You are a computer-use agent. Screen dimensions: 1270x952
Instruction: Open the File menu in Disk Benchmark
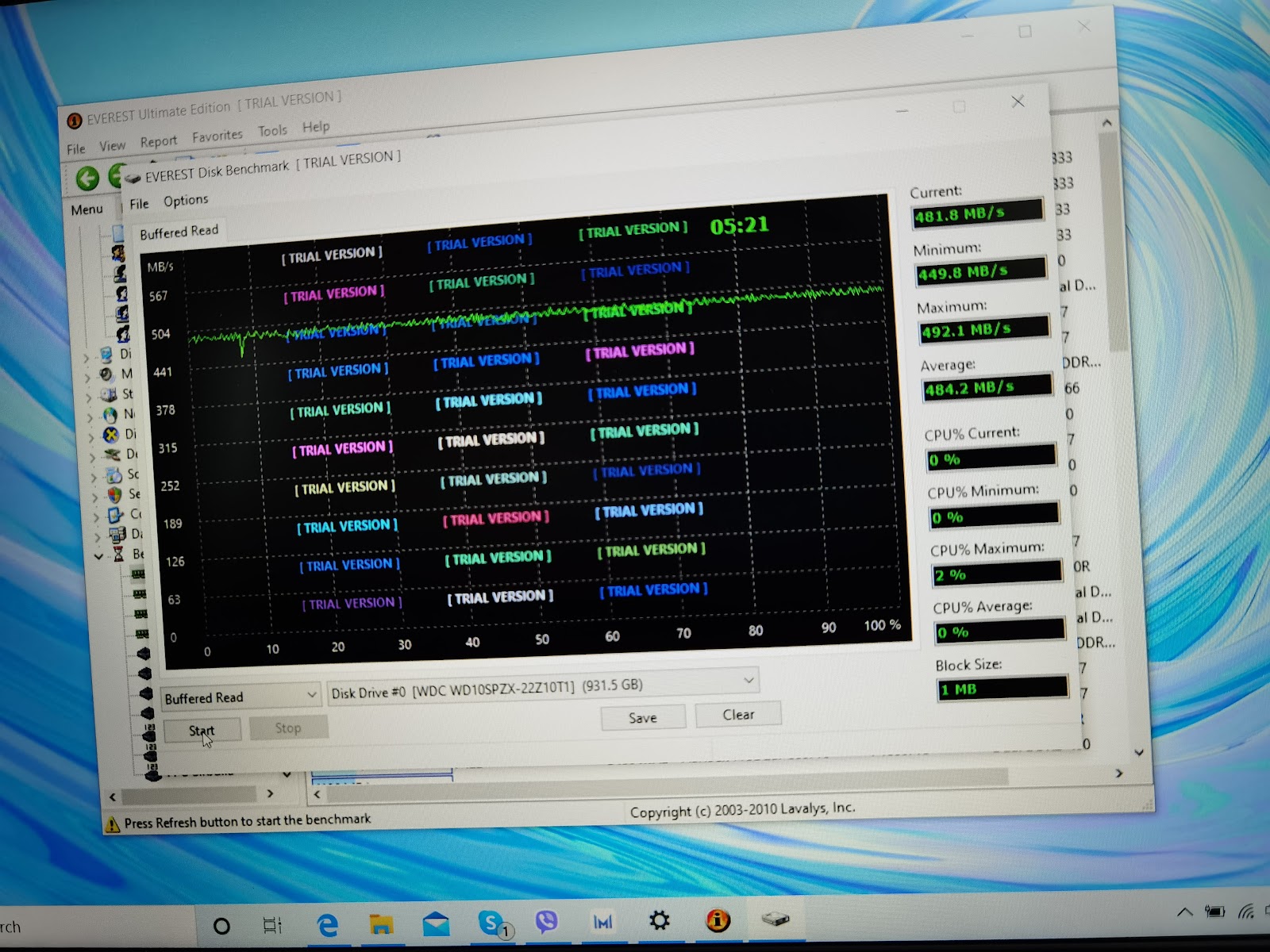[x=140, y=204]
